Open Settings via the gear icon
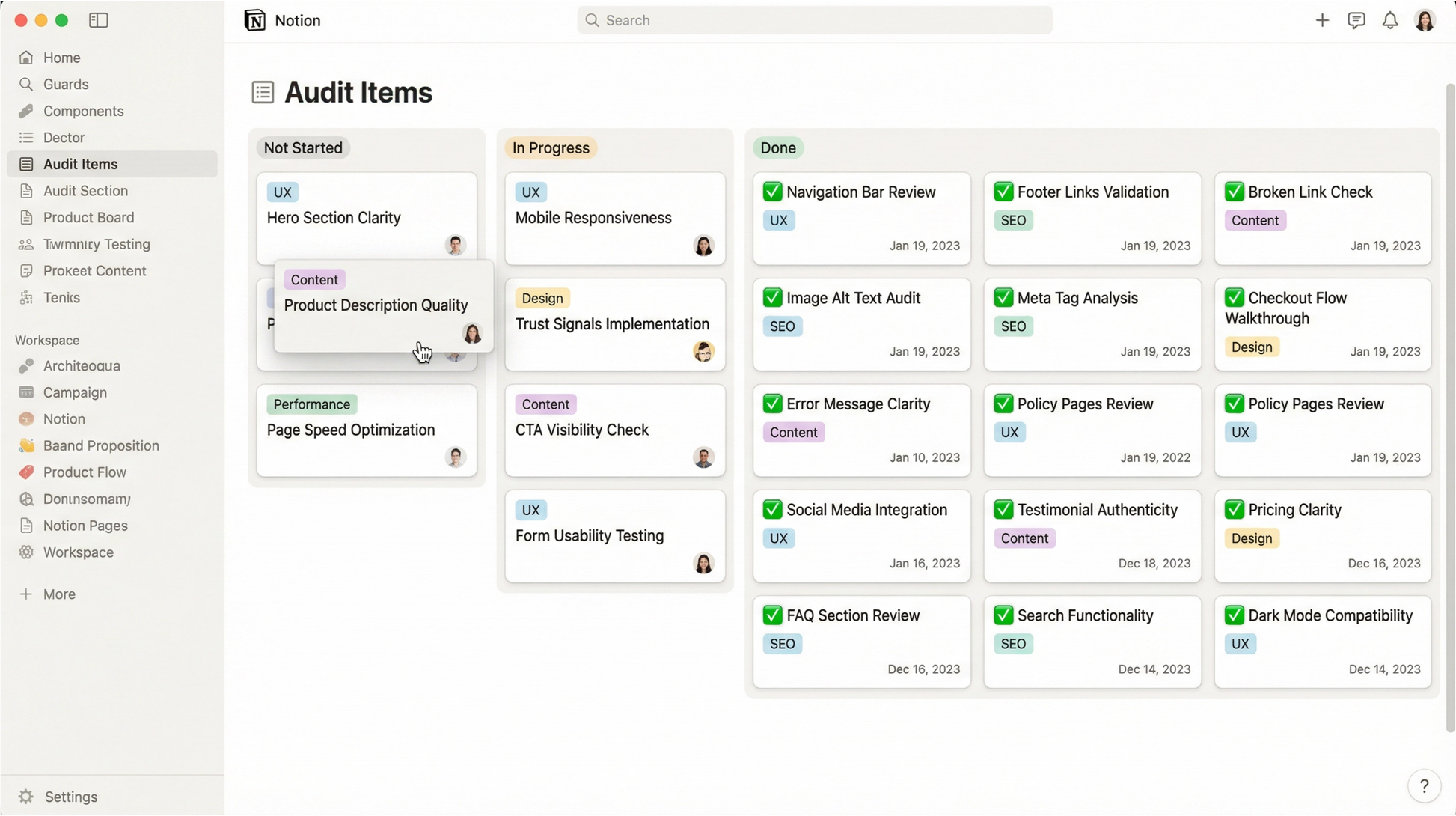 coord(27,797)
